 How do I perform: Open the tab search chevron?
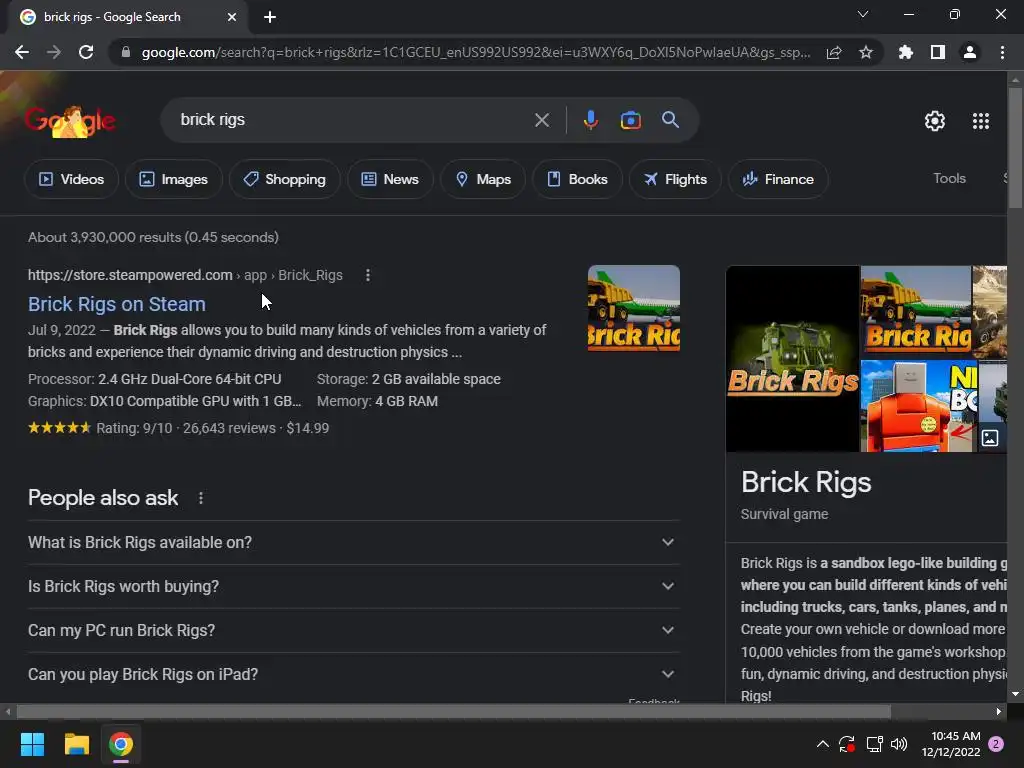click(x=863, y=14)
